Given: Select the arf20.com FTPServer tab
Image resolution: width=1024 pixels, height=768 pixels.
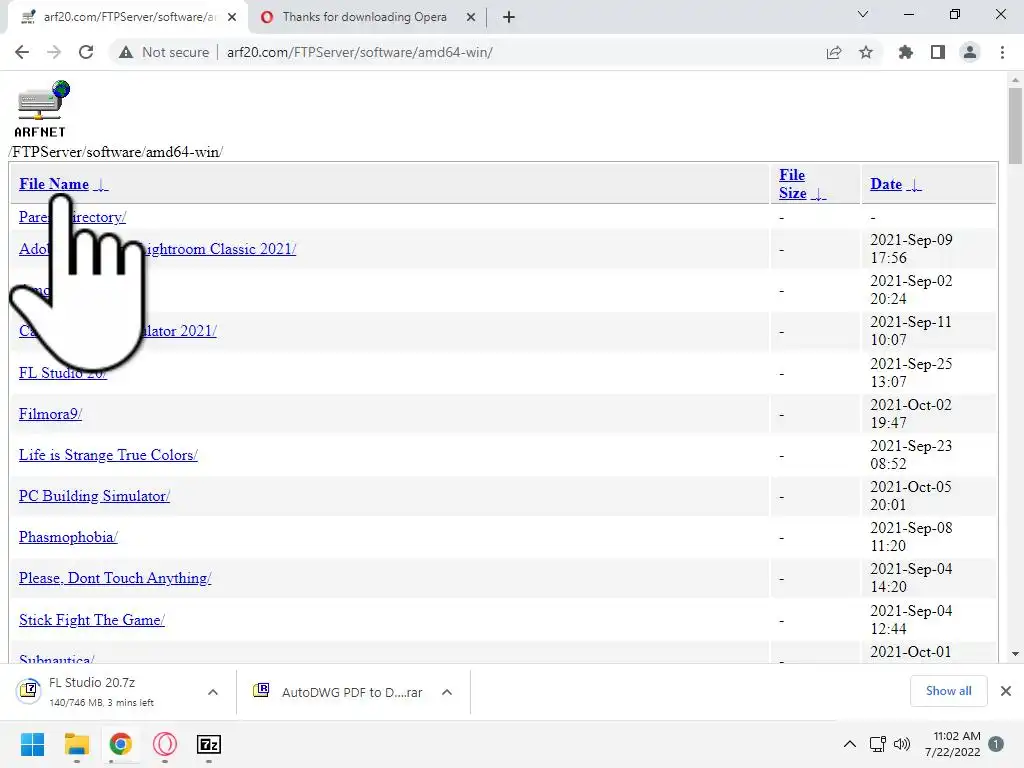Looking at the screenshot, I should (x=128, y=17).
